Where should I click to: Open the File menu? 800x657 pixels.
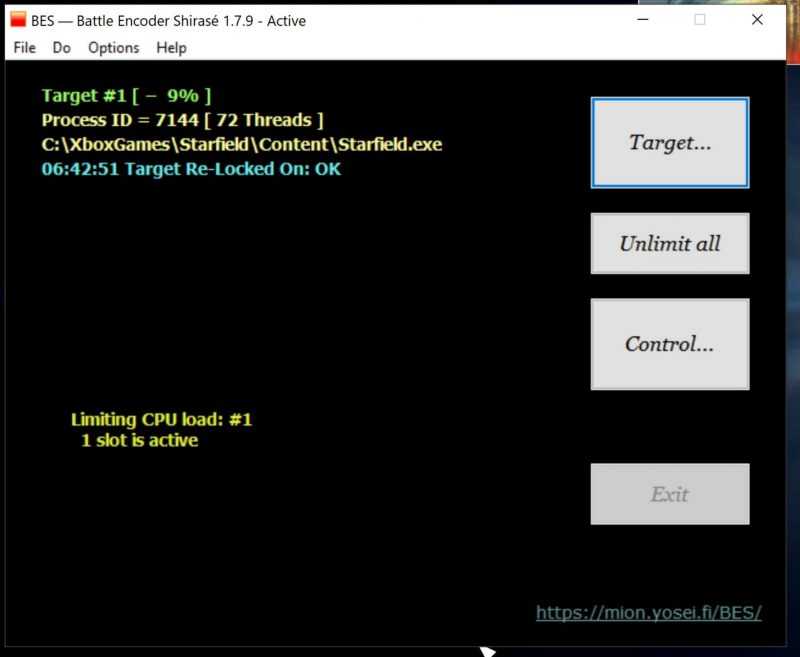[x=24, y=48]
